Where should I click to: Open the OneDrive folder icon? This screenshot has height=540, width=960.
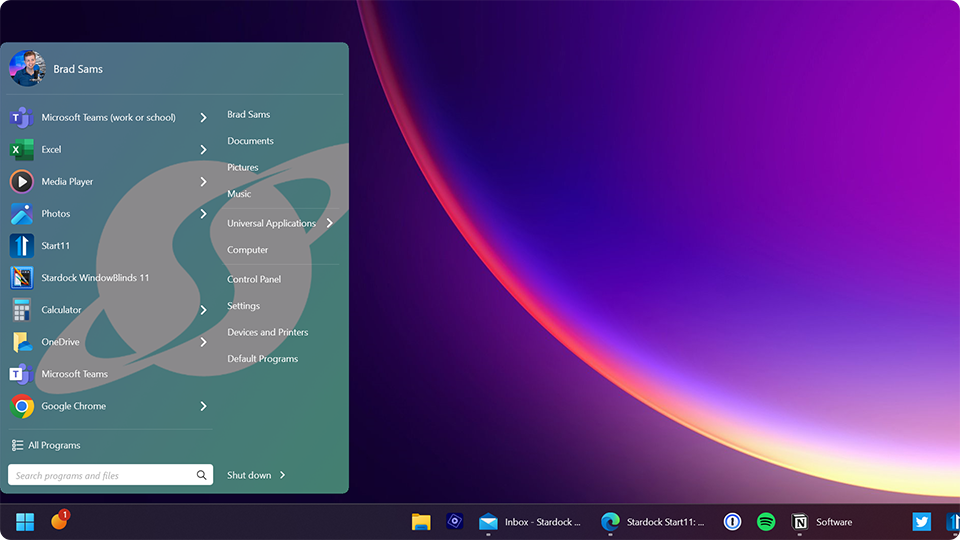pos(21,342)
